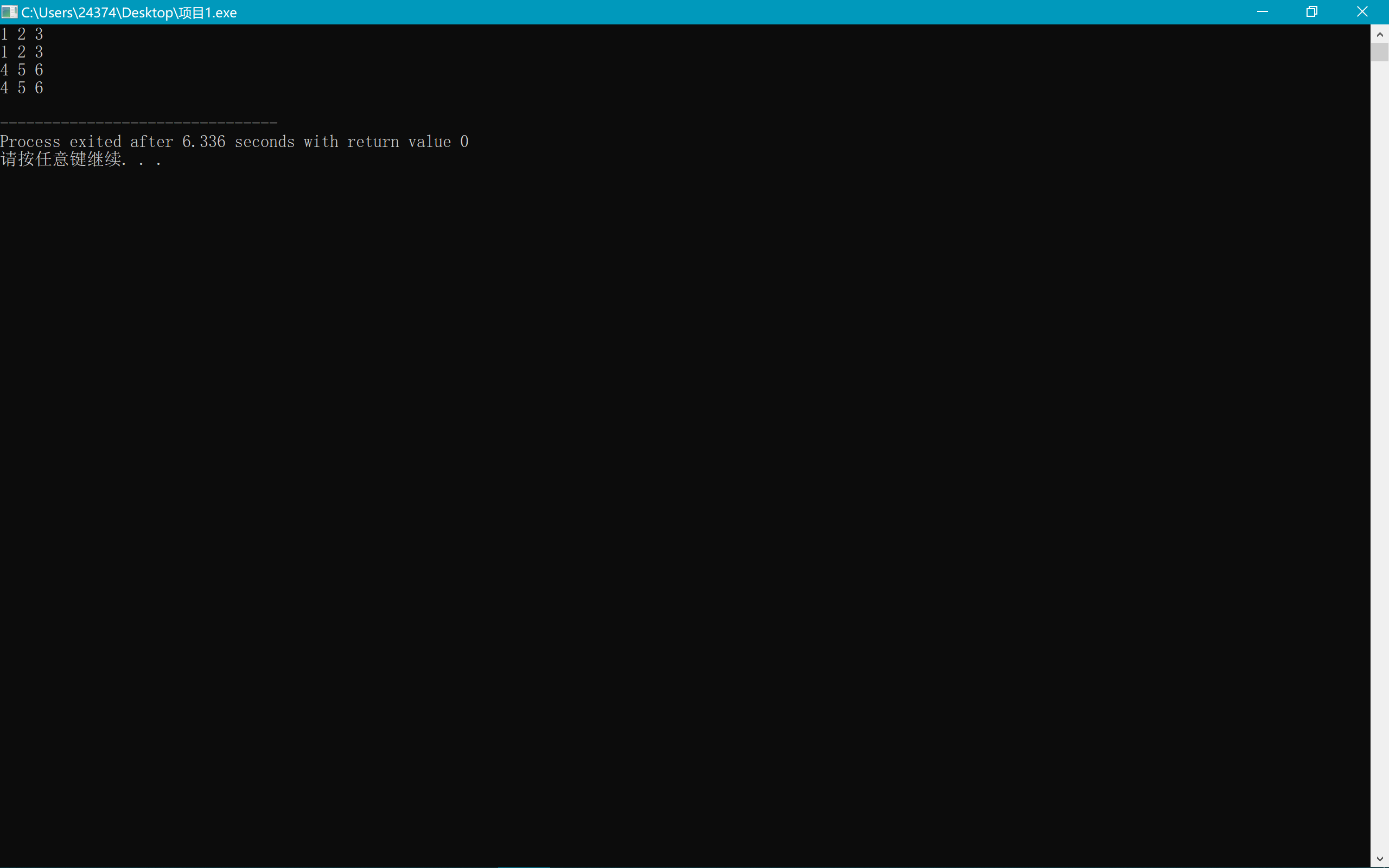Restore down the console window

1311,11
